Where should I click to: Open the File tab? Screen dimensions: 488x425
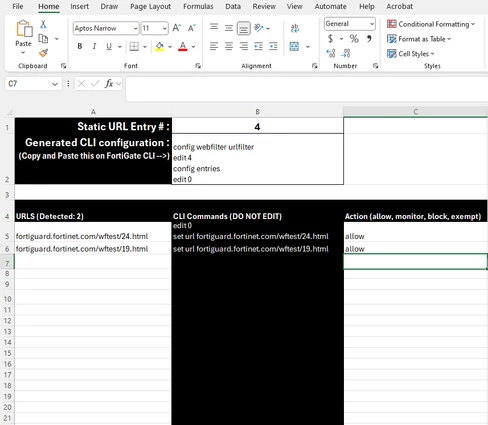pos(18,6)
